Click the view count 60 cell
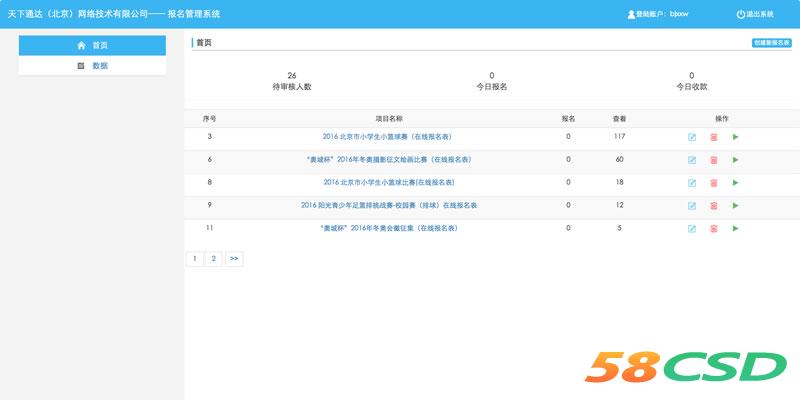 [x=619, y=160]
